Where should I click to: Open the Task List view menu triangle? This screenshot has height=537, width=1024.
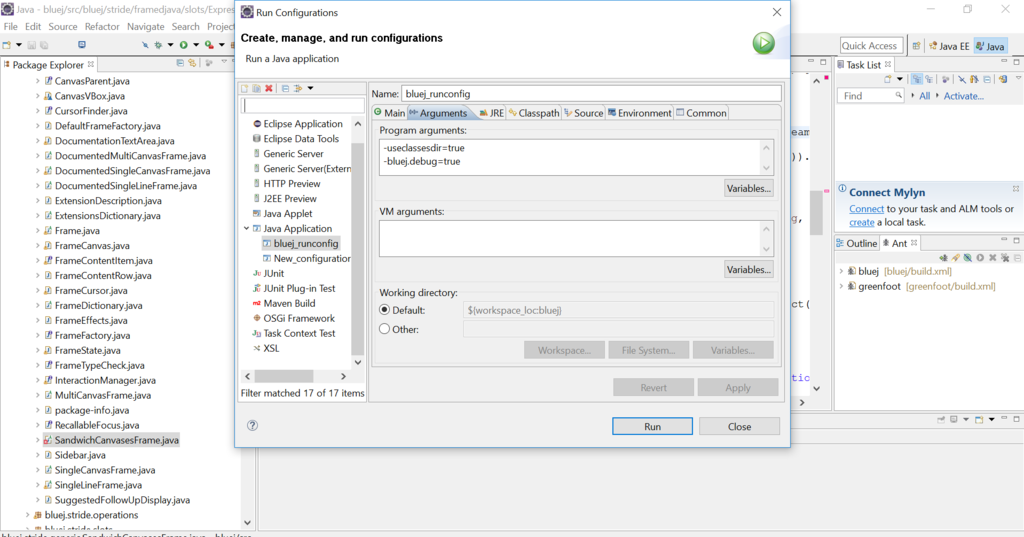click(x=1018, y=78)
